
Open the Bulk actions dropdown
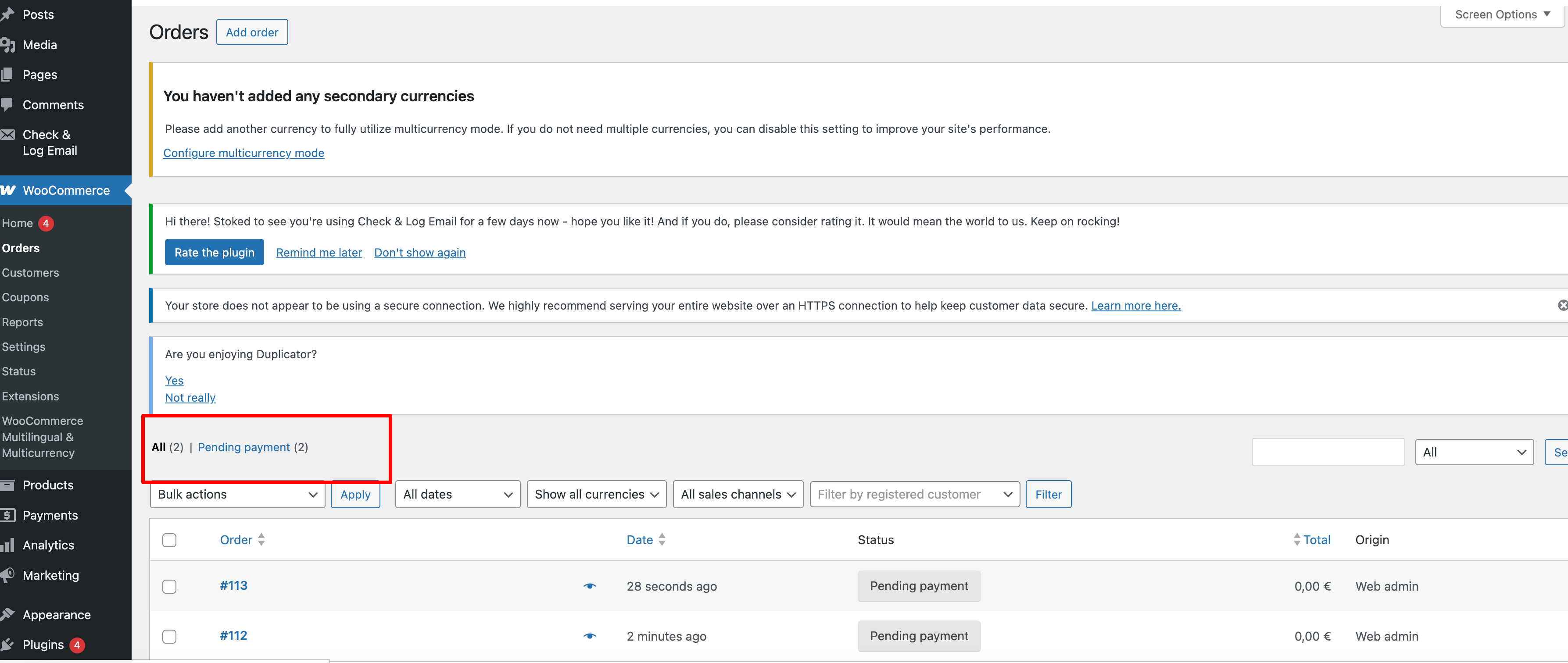coord(237,495)
